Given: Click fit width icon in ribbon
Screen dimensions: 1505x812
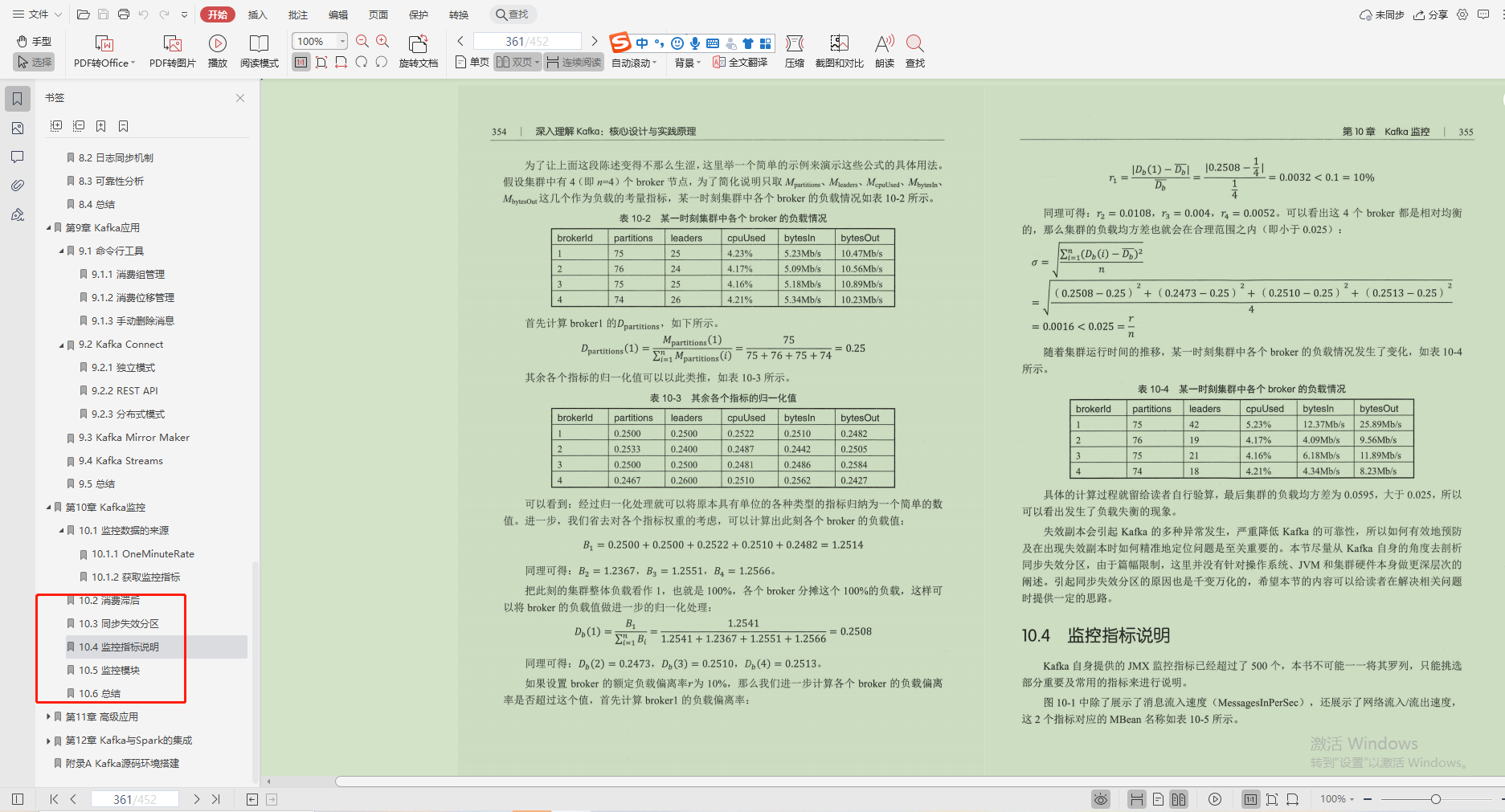Looking at the screenshot, I should click(341, 62).
